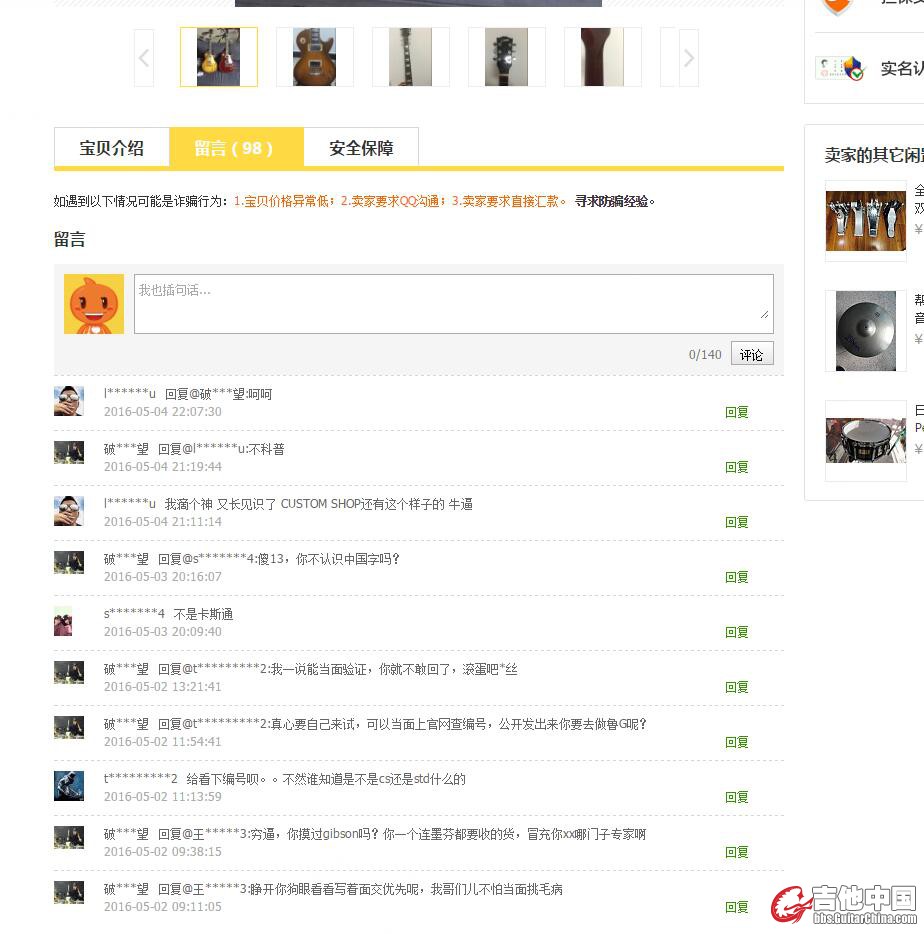
Task: Reply to the 不是卡斯通 comment
Action: click(736, 633)
